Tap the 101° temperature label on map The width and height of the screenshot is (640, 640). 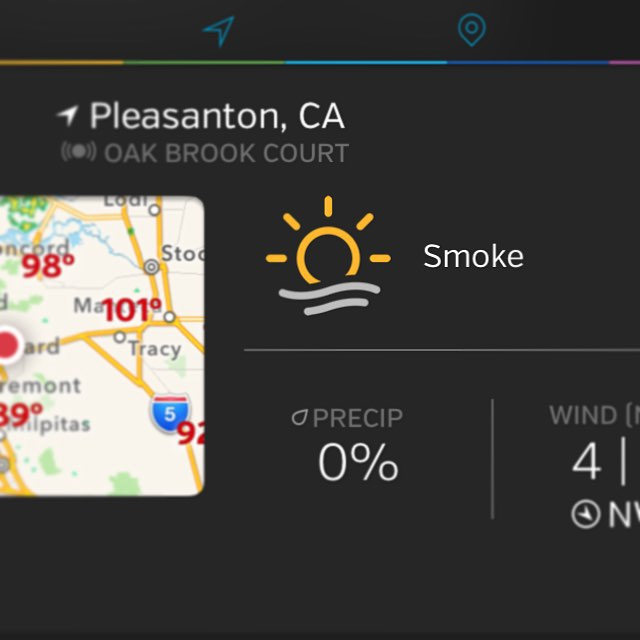[132, 310]
